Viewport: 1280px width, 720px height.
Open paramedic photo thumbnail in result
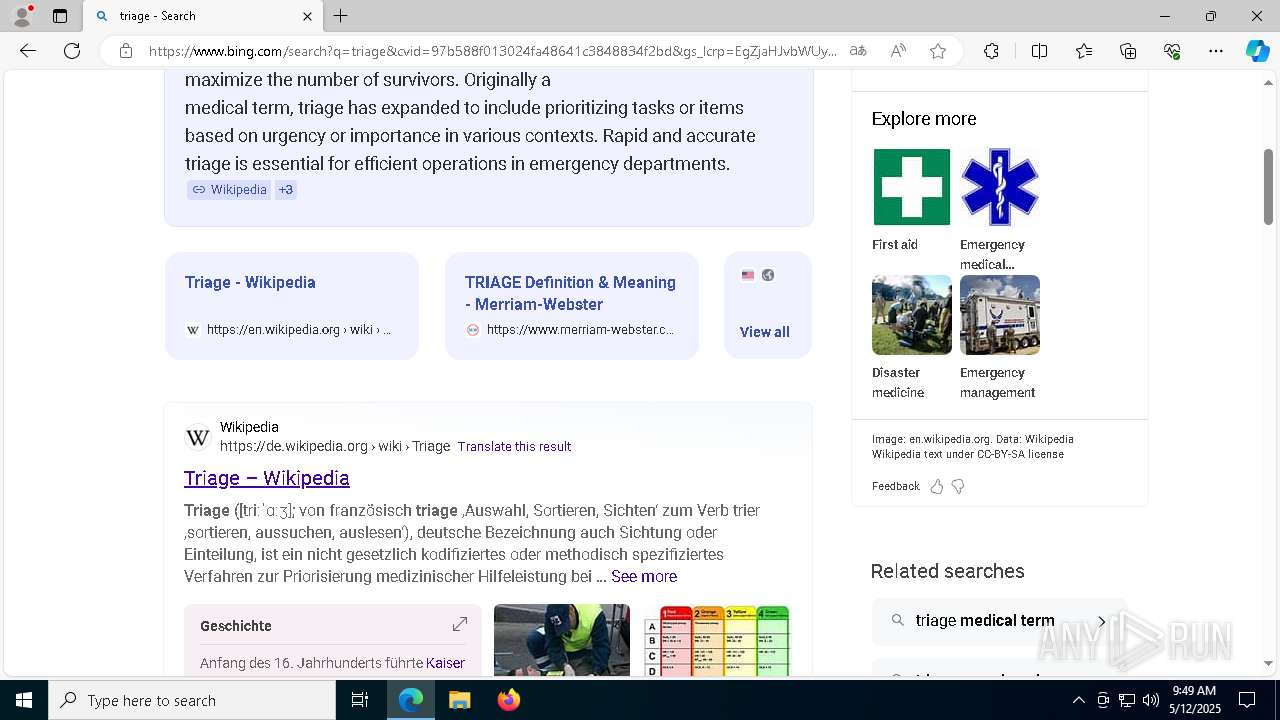(x=562, y=640)
